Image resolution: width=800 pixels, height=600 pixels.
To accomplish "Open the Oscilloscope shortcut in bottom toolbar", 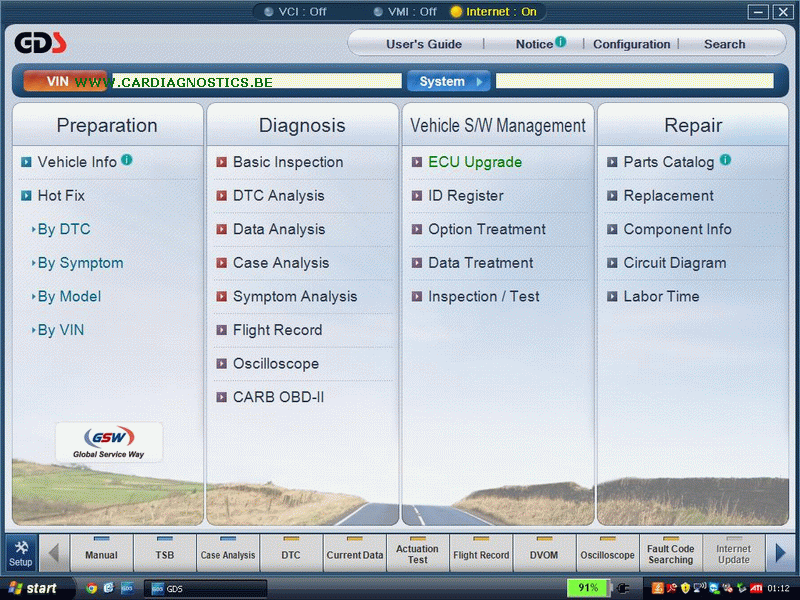I will coord(607,551).
